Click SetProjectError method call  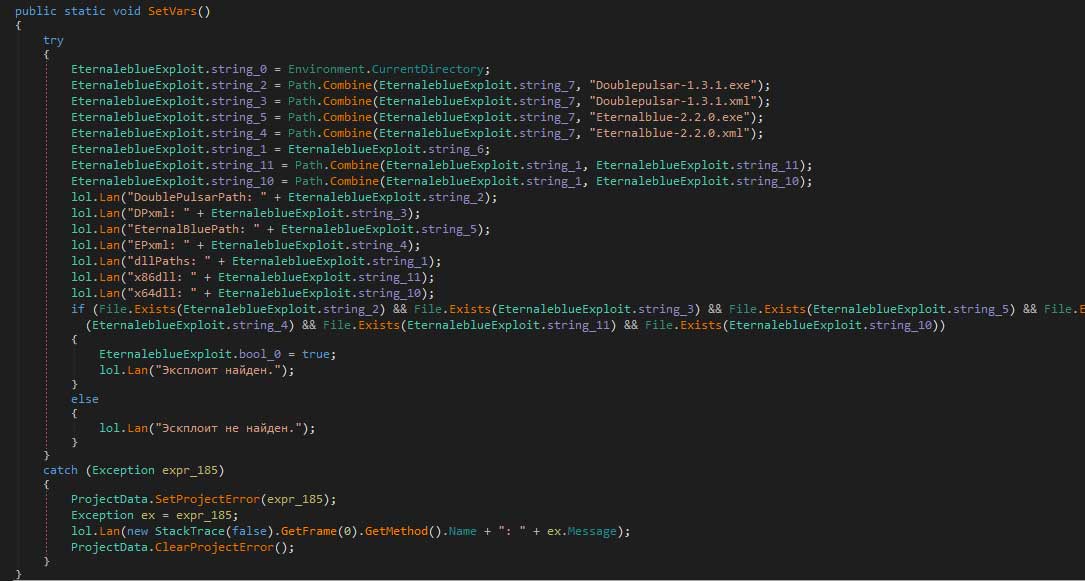(x=207, y=499)
